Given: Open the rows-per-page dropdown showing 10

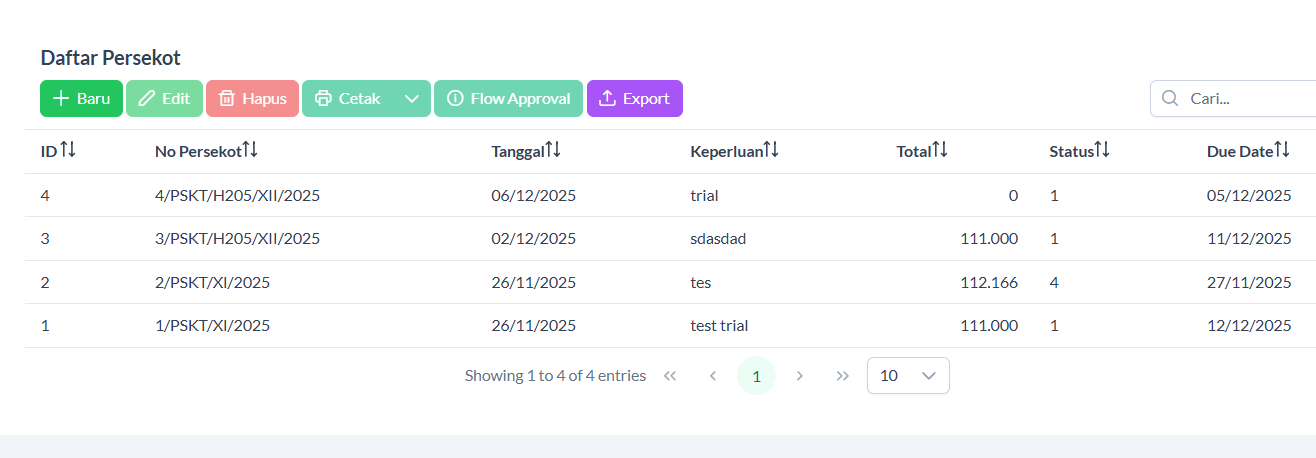Looking at the screenshot, I should tap(908, 376).
